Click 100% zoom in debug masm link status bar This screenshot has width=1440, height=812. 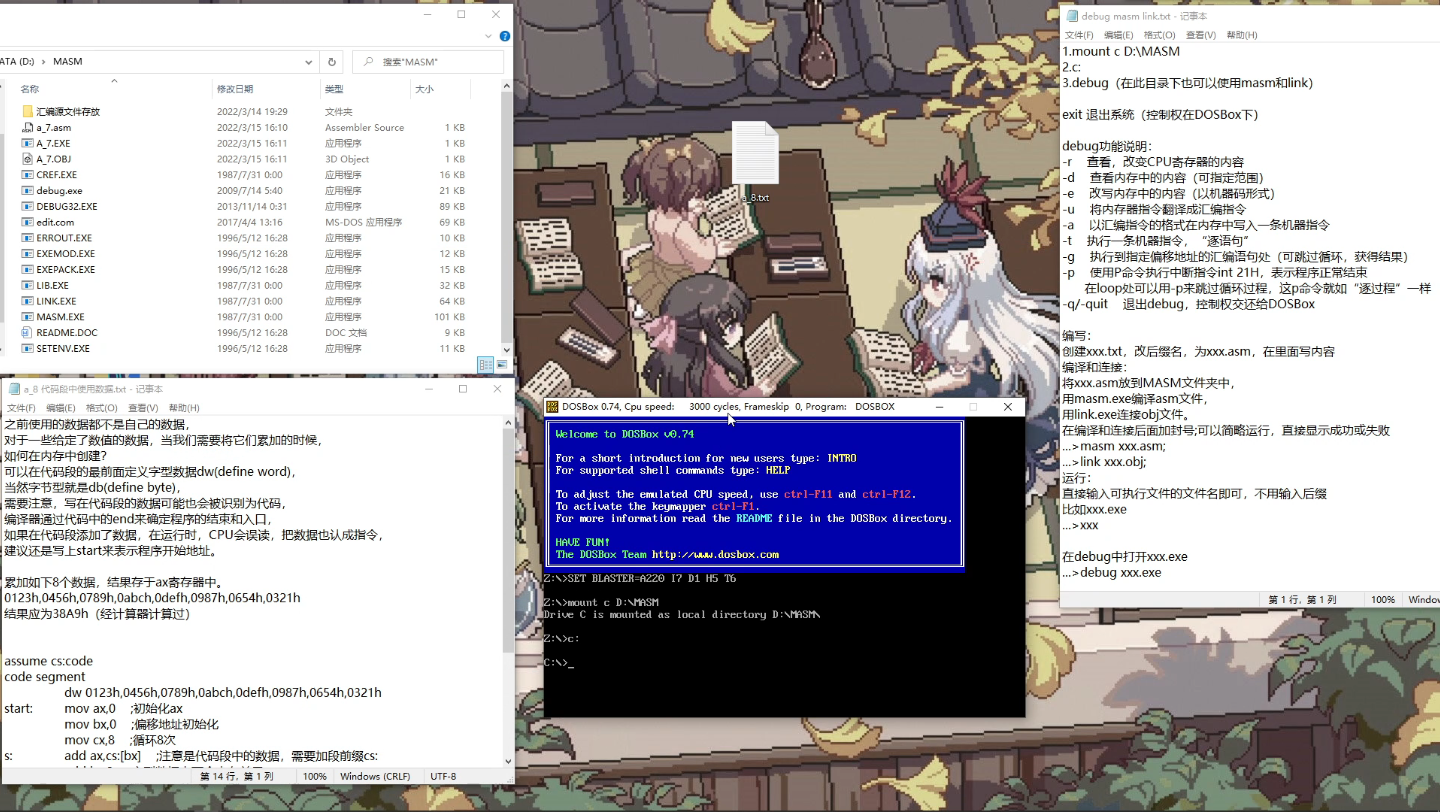click(x=1383, y=600)
